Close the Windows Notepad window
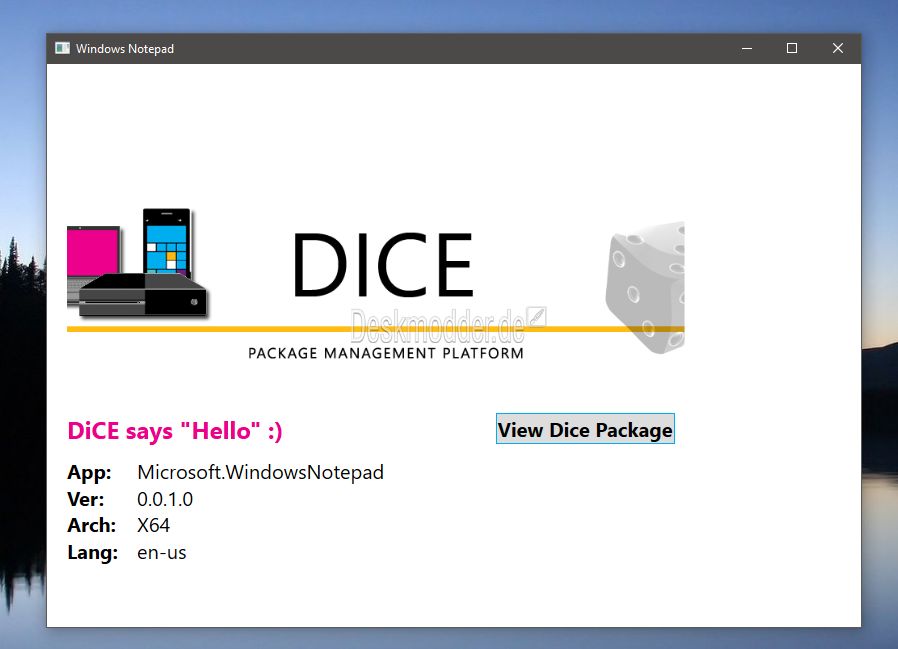 [x=838, y=49]
